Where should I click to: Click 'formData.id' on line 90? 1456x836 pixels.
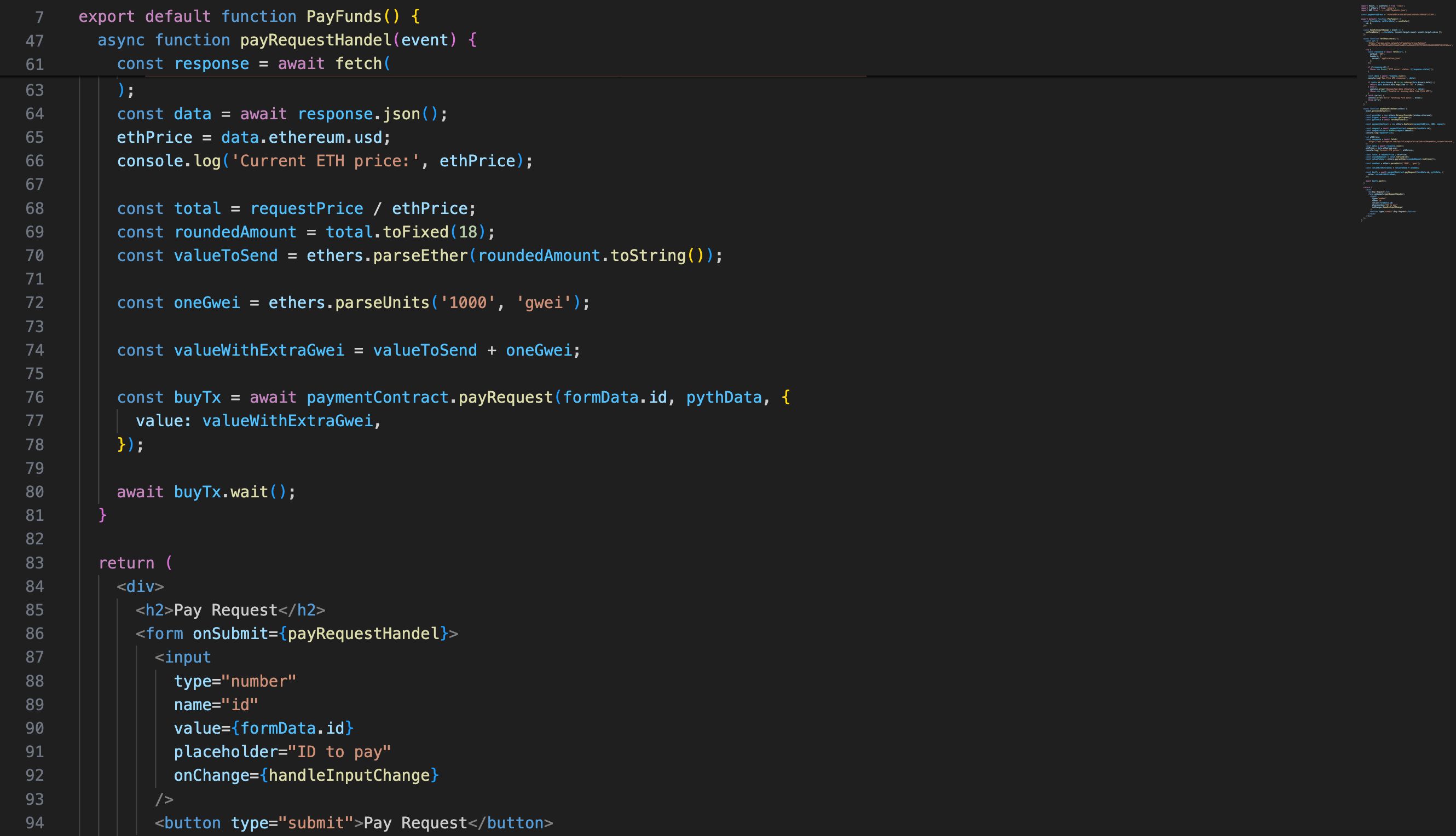(x=292, y=728)
